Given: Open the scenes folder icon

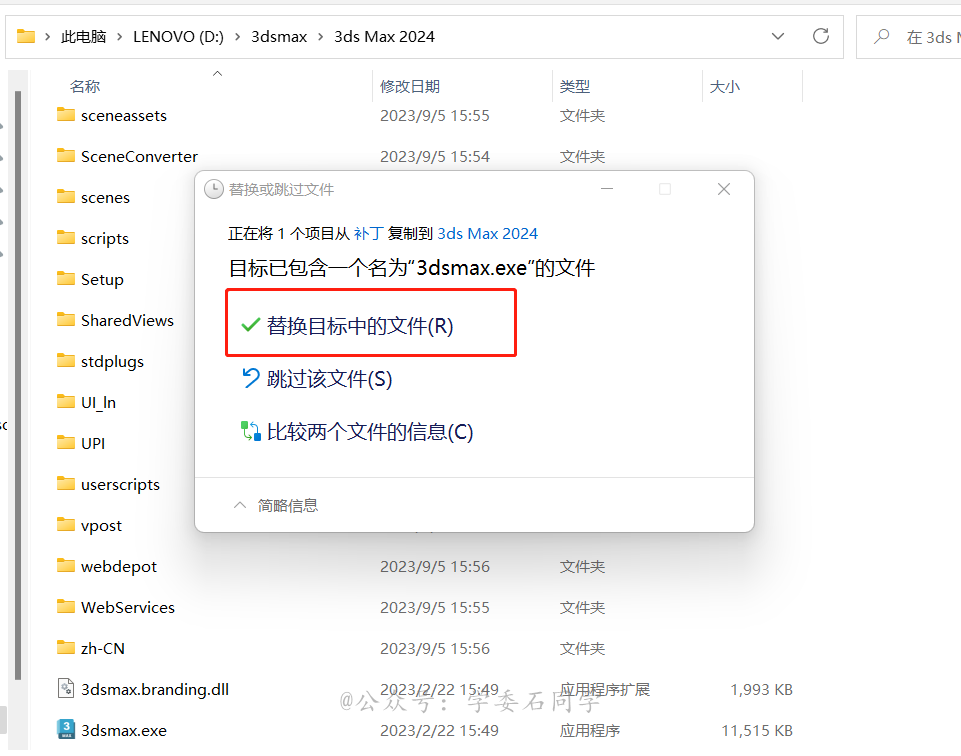Looking at the screenshot, I should click(x=66, y=197).
